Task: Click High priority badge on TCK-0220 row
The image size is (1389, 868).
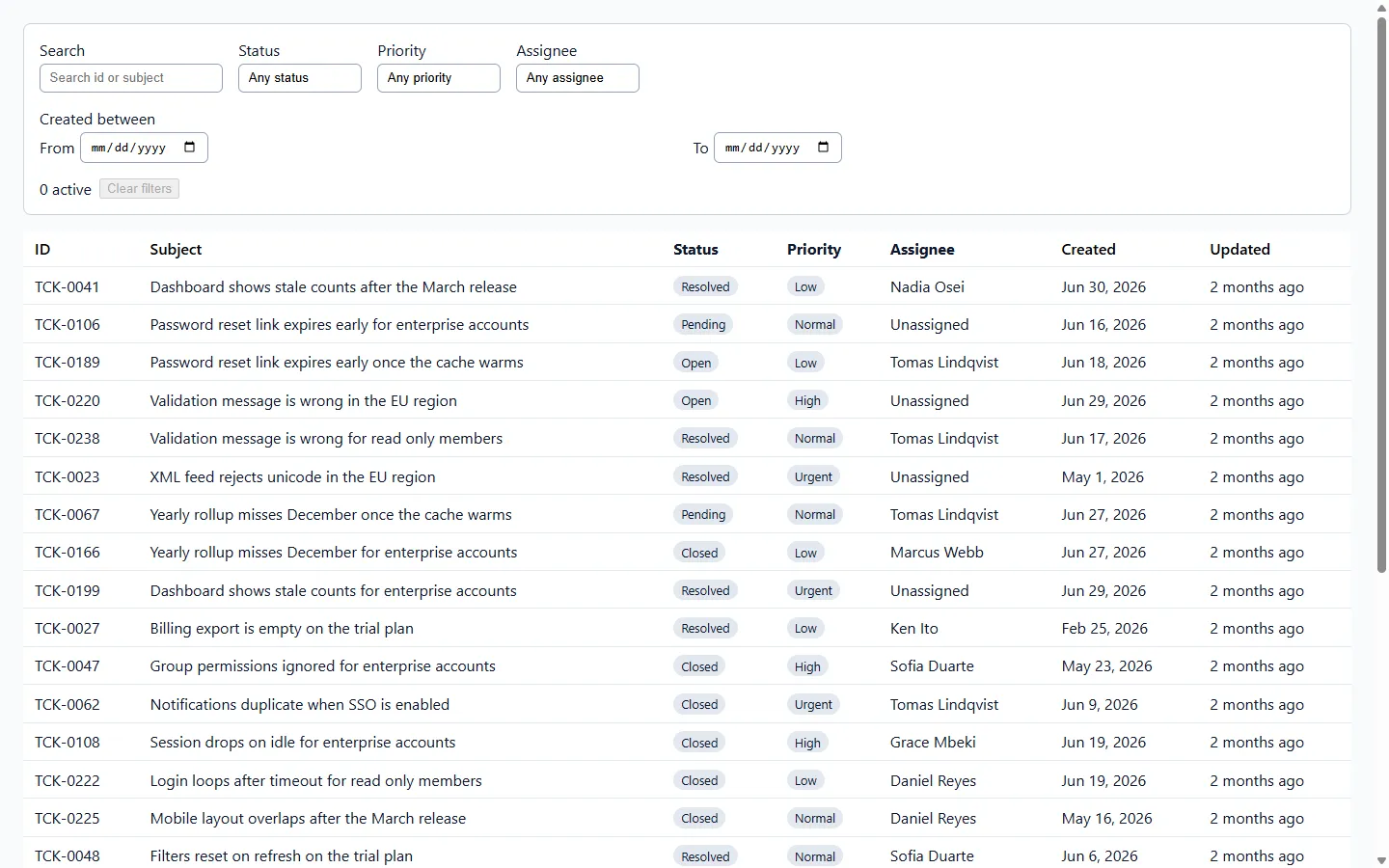Action: [x=807, y=400]
